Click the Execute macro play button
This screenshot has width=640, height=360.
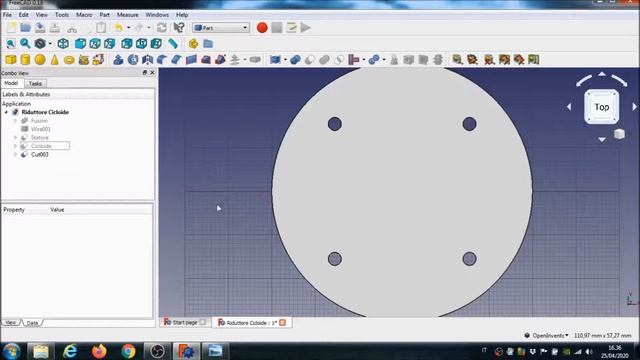click(x=306, y=28)
